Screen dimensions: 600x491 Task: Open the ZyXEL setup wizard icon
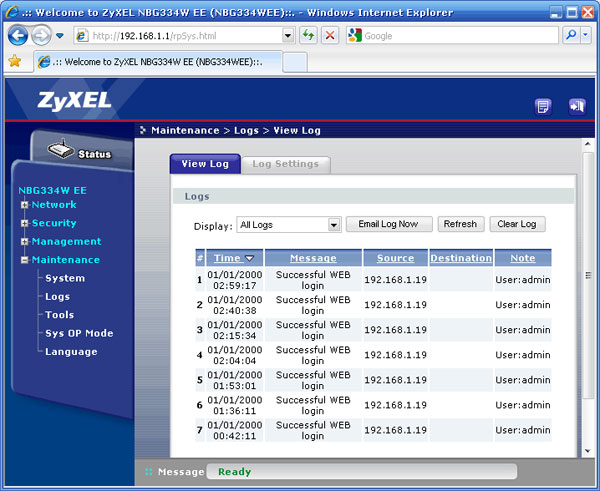tap(543, 105)
